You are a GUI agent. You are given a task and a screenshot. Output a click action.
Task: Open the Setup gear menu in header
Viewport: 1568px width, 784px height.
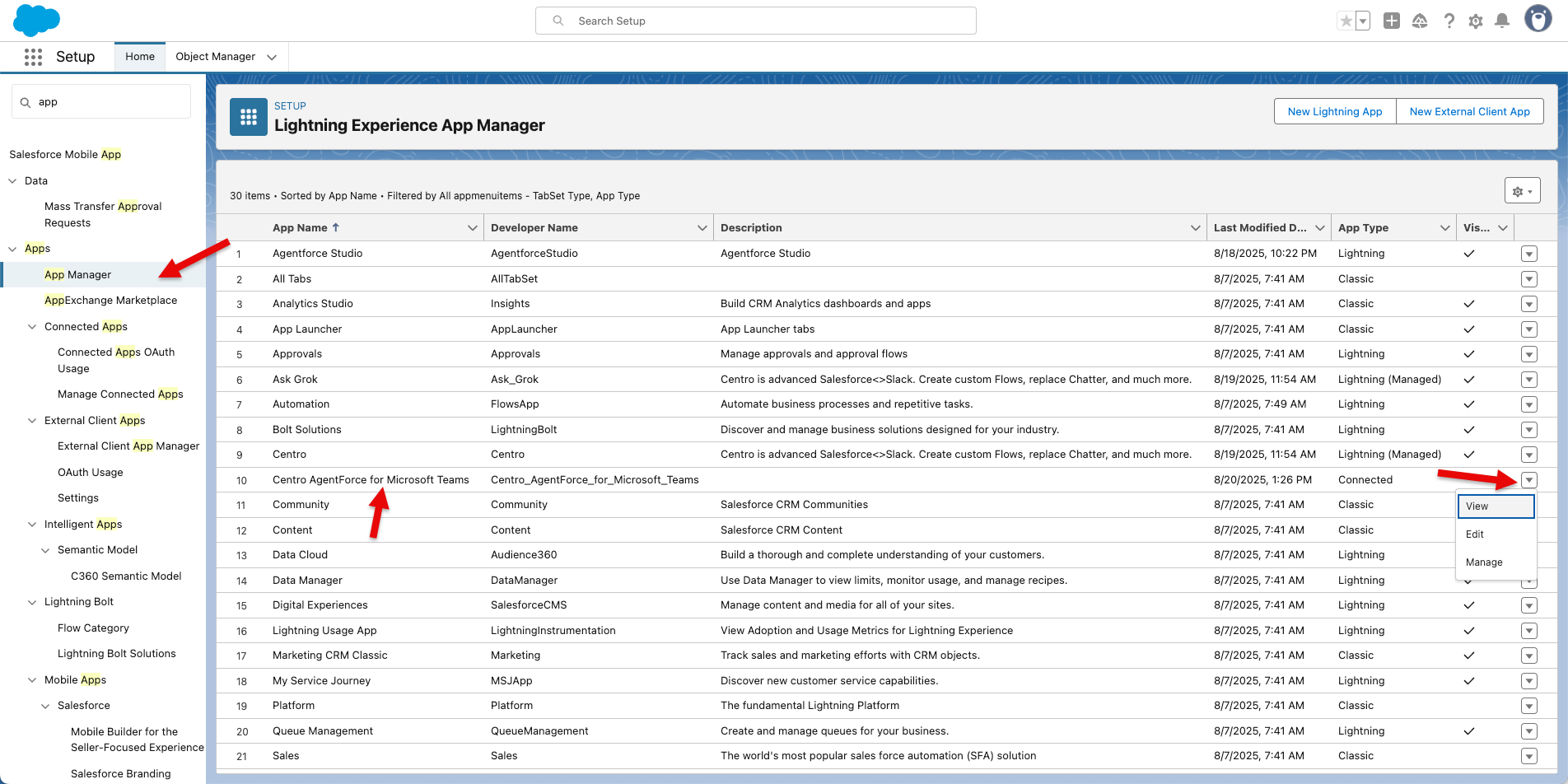pyautogui.click(x=1476, y=21)
